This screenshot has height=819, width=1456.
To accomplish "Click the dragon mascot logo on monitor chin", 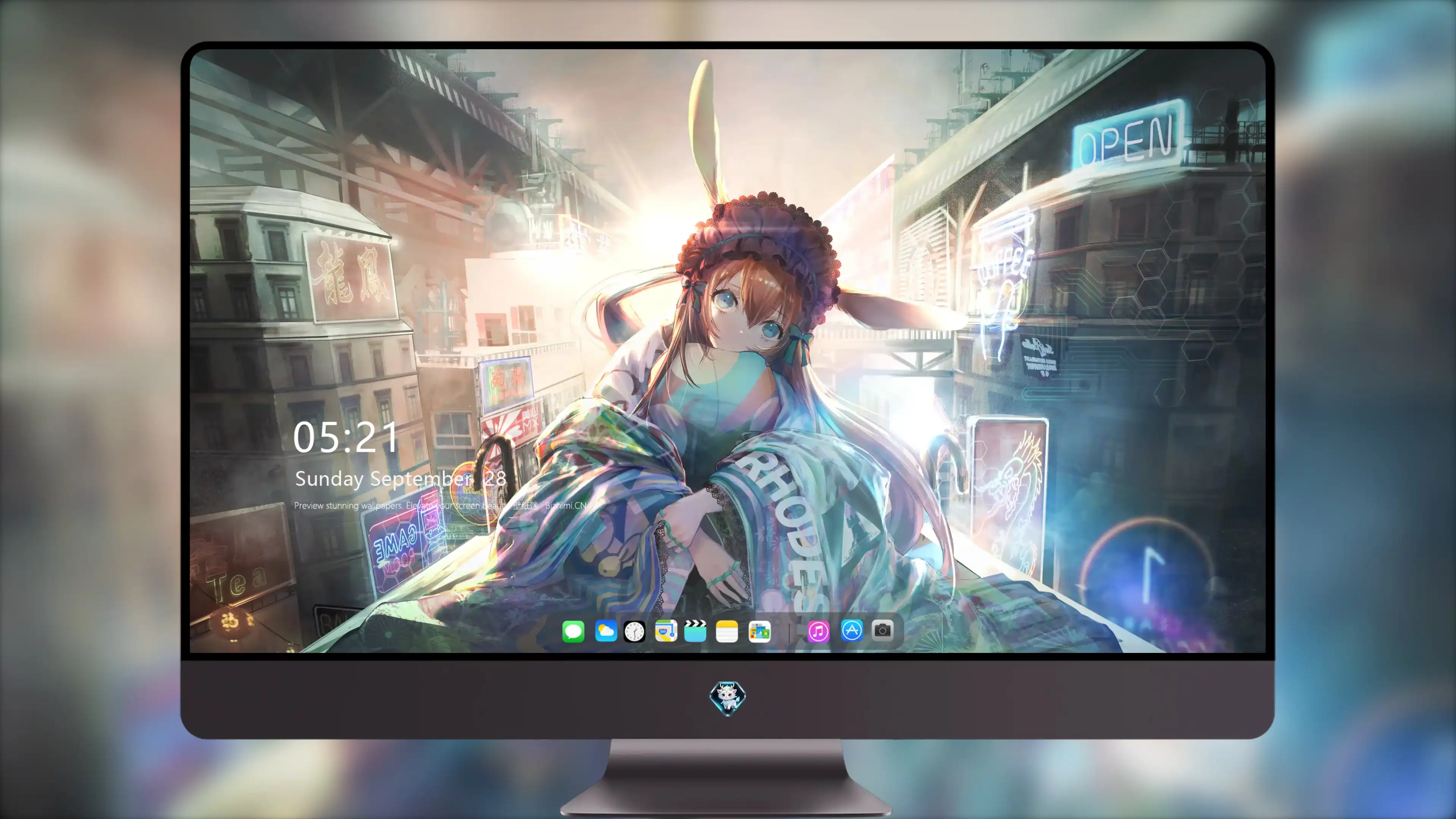I will [728, 698].
